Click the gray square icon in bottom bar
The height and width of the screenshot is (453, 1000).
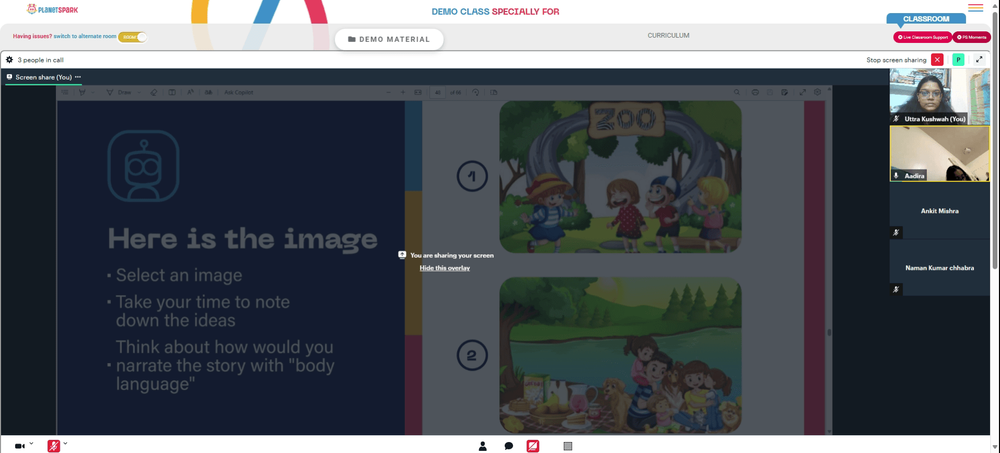point(568,446)
